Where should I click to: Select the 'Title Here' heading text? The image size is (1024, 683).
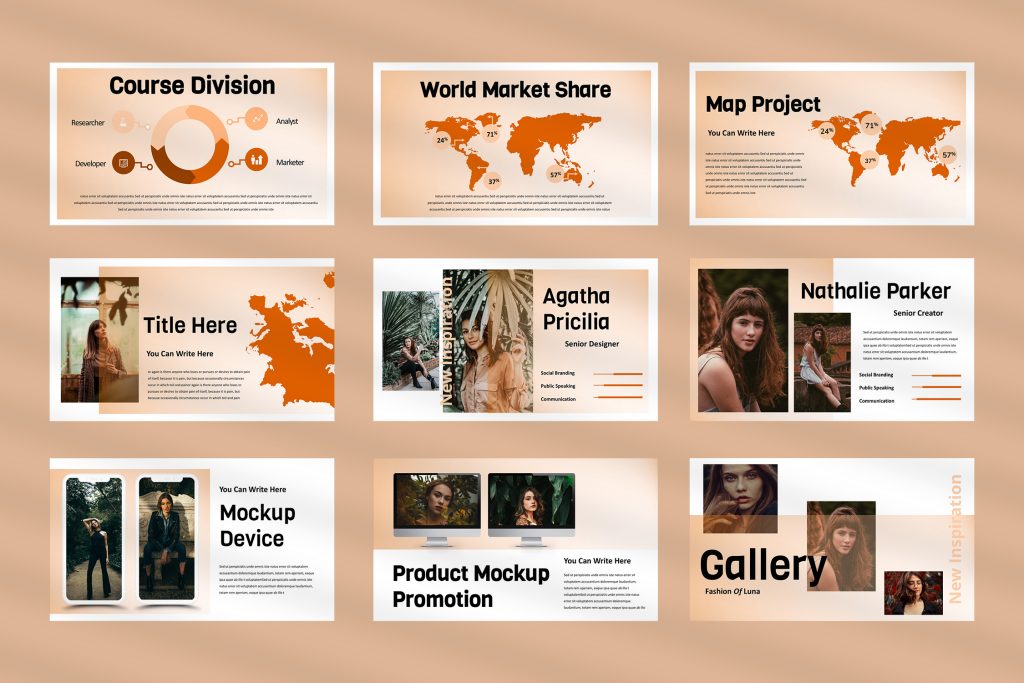point(190,325)
